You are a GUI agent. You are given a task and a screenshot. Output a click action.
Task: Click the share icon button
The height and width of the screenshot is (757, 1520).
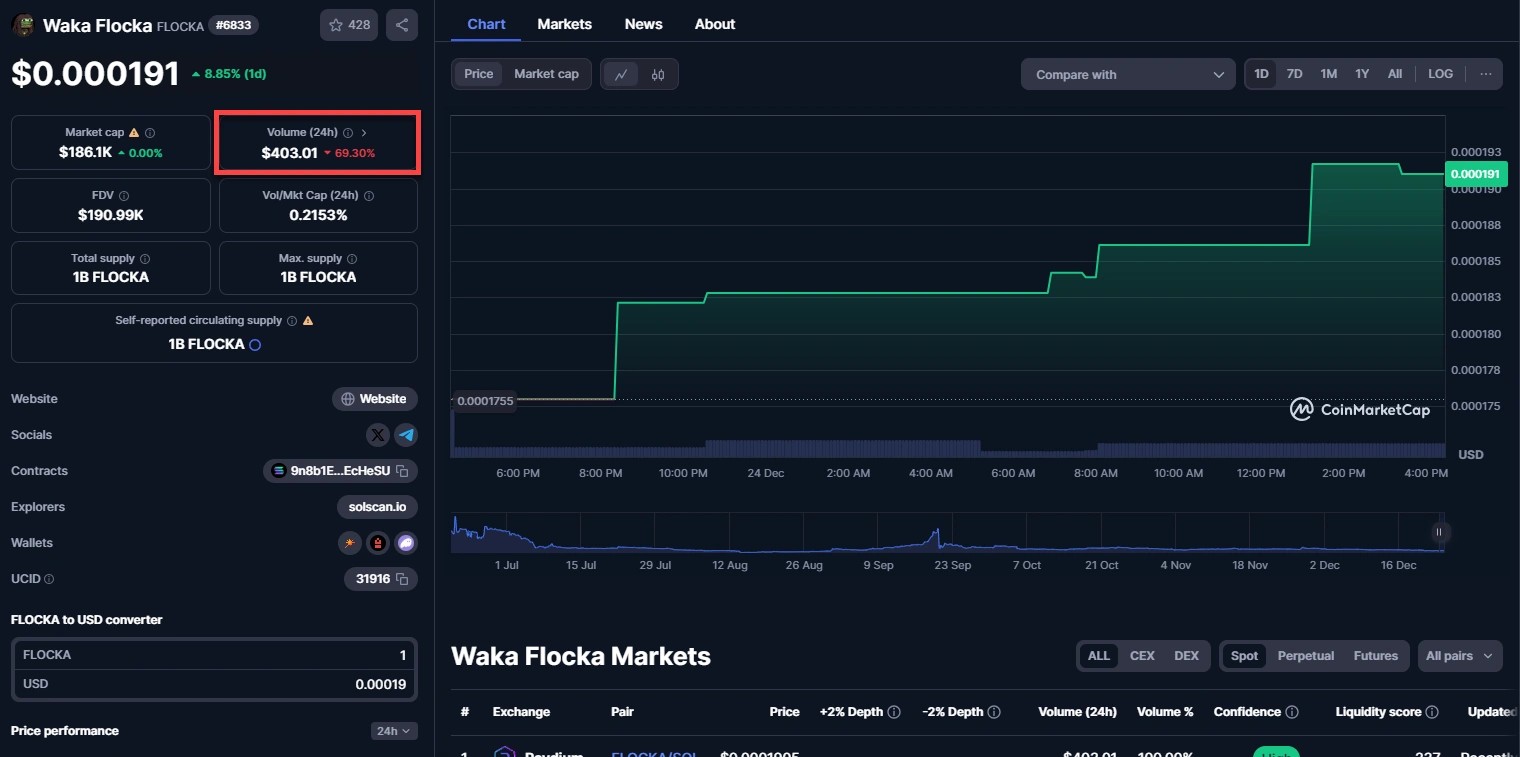[401, 25]
